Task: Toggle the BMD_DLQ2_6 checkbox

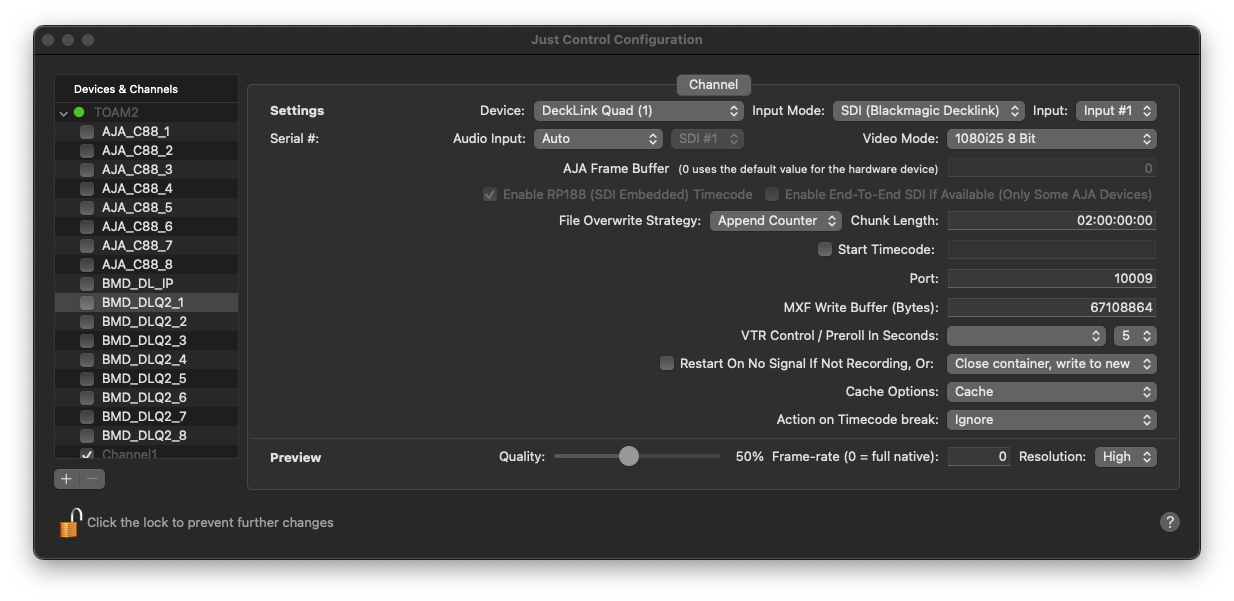Action: [x=87, y=398]
